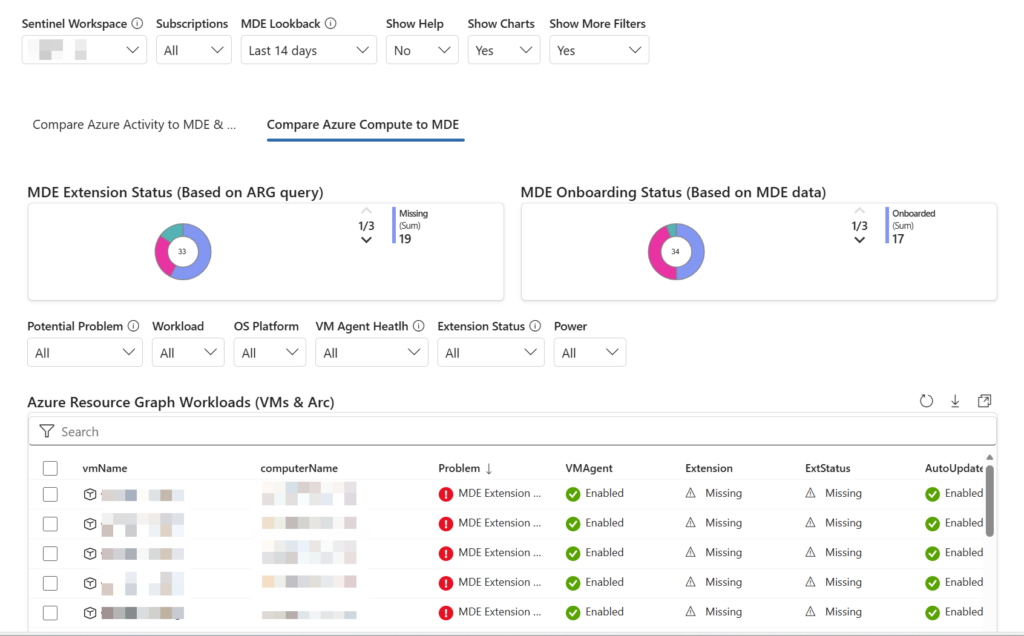Open the MDE Lookback 'Last 14 days' dropdown
The width and height of the screenshot is (1024, 636).
tap(308, 50)
